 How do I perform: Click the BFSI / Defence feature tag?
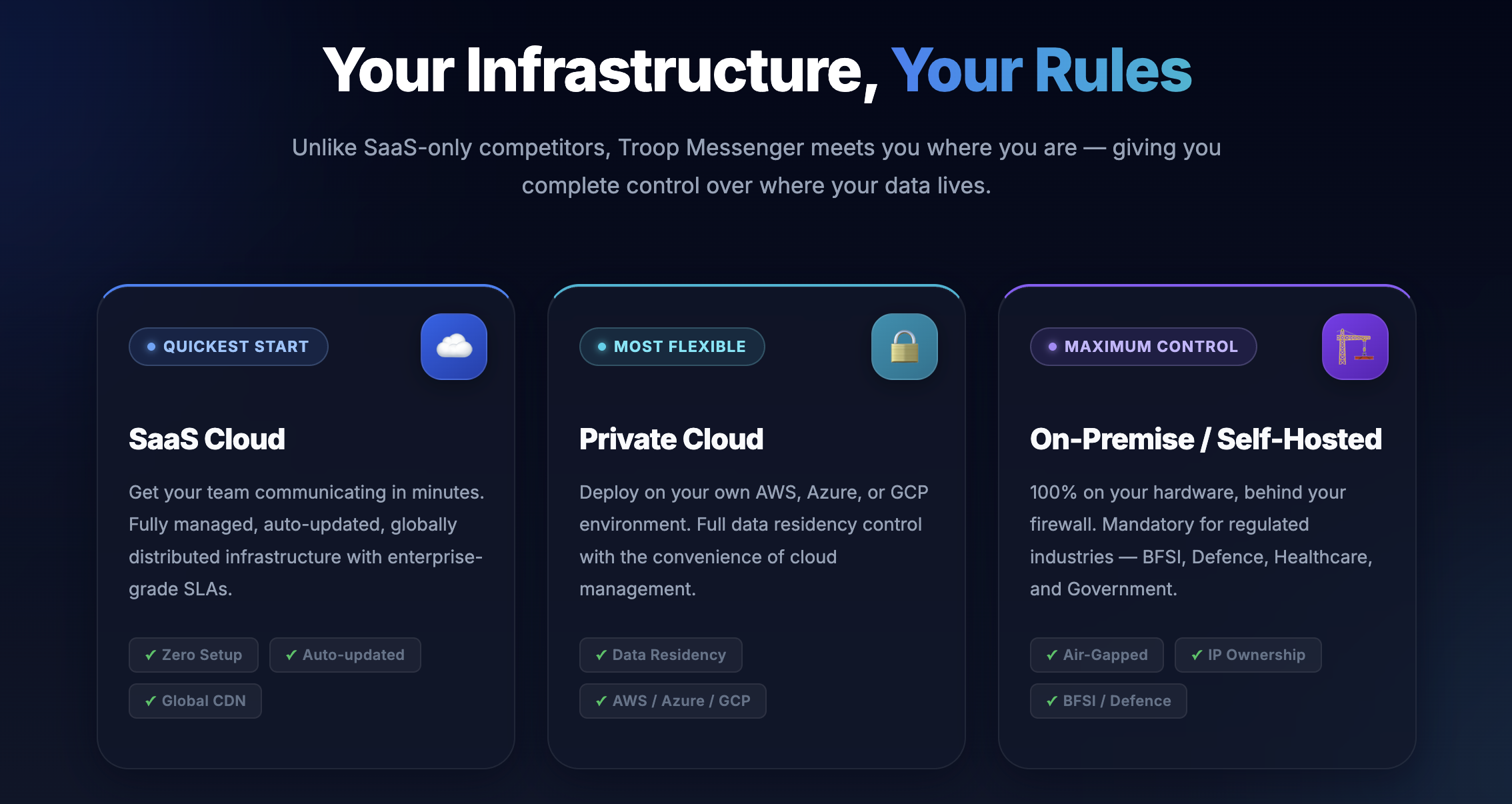pyautogui.click(x=1109, y=701)
